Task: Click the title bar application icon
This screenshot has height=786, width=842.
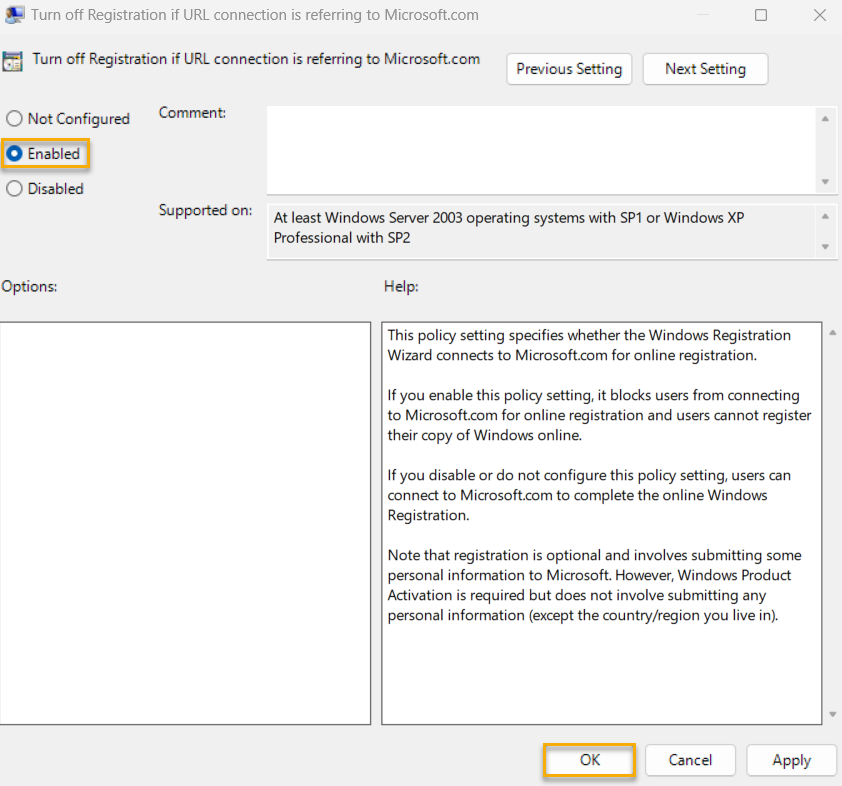Action: pyautogui.click(x=13, y=14)
